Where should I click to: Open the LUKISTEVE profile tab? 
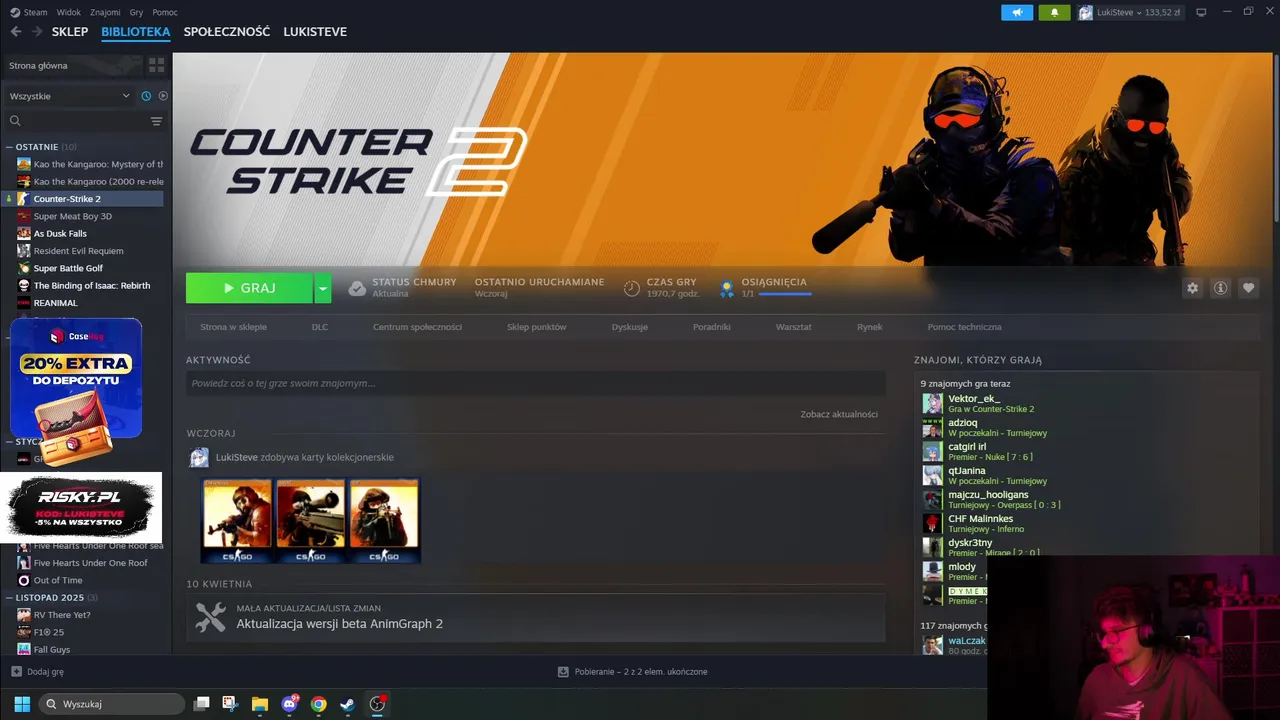click(315, 32)
